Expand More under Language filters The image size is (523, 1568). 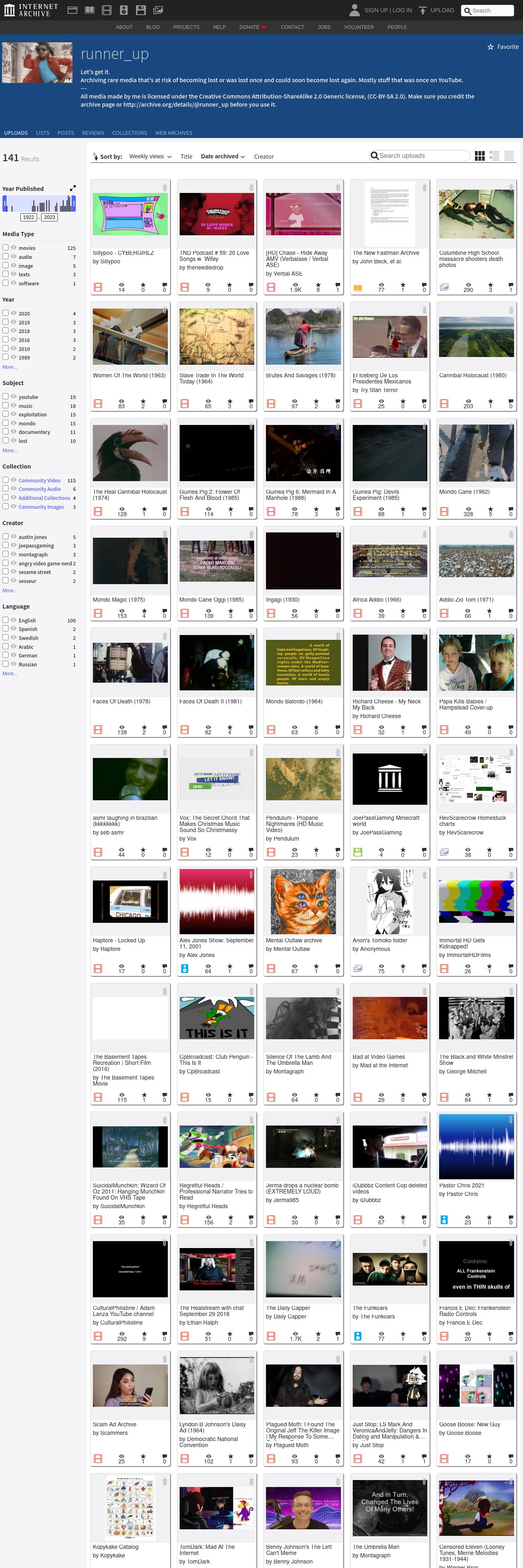tap(10, 673)
